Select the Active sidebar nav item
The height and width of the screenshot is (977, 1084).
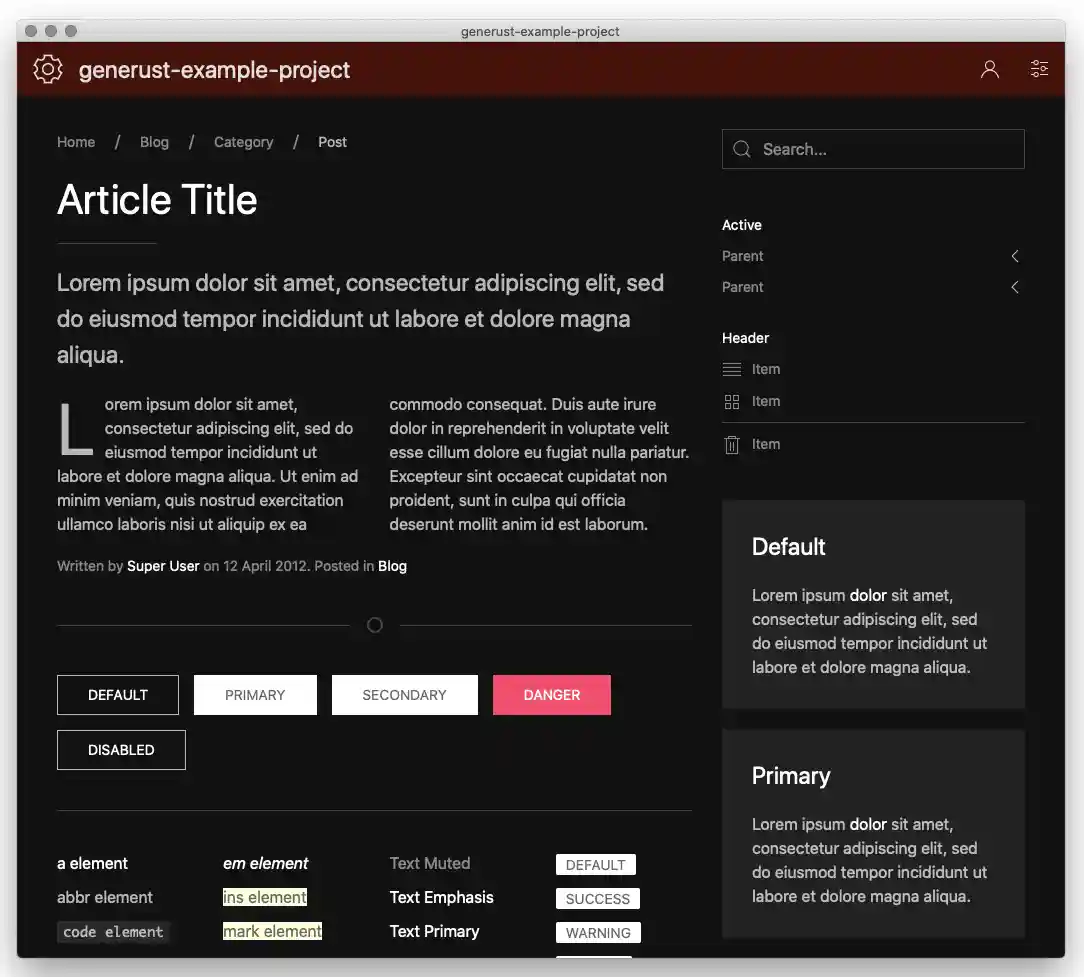pyautogui.click(x=742, y=225)
